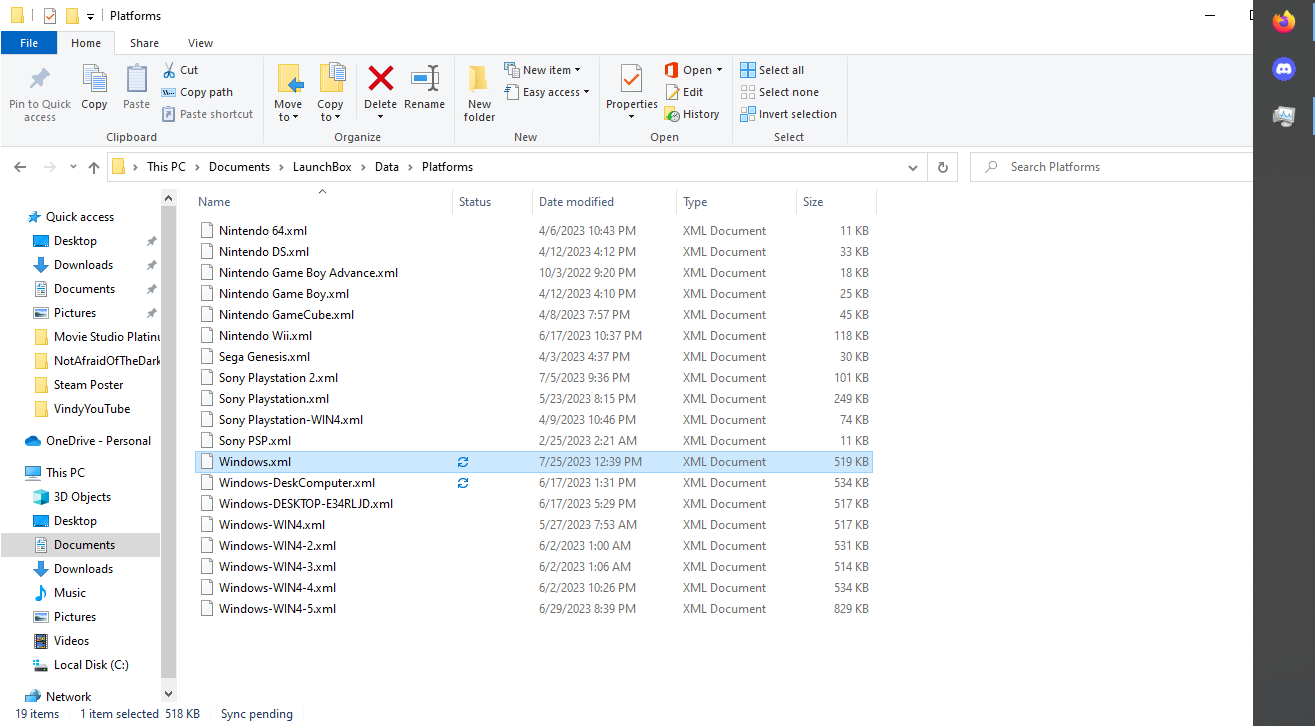Select Music in the navigation pane
The image size is (1315, 726).
coord(70,593)
